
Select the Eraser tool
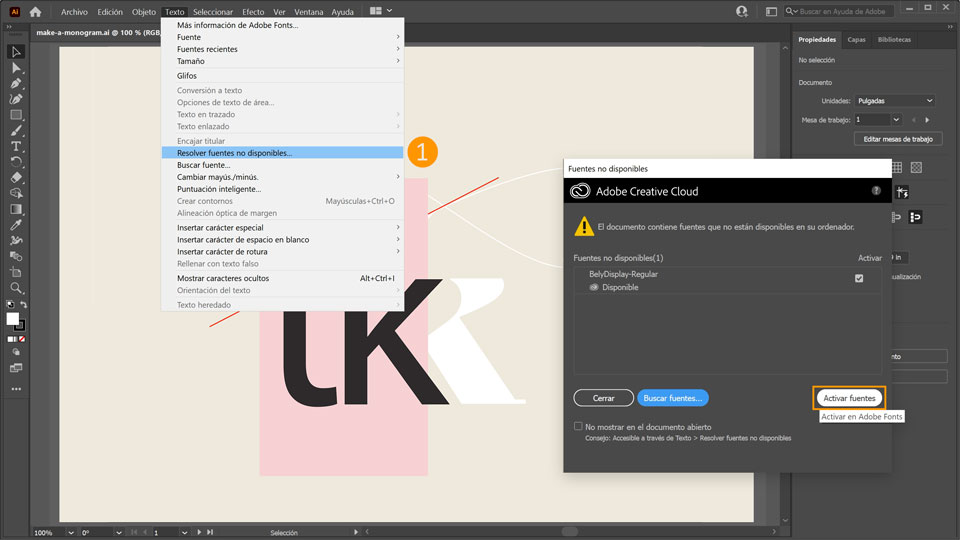[x=17, y=178]
